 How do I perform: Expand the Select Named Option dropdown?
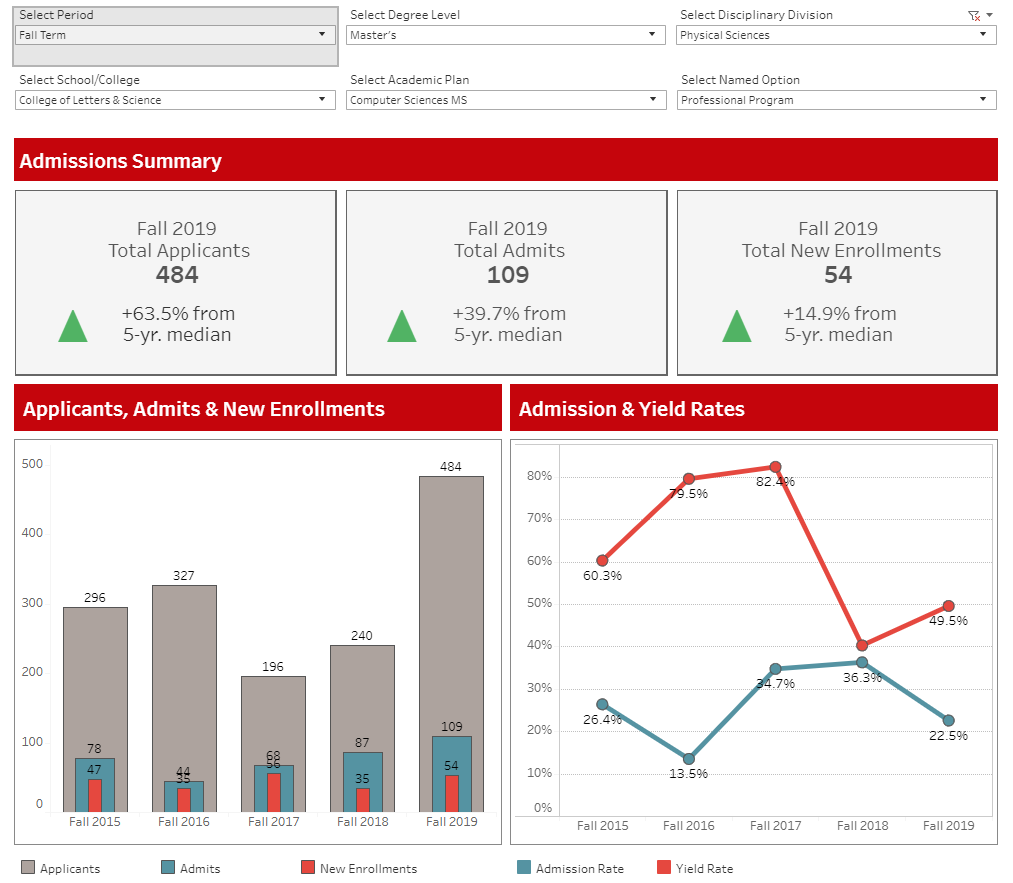(x=836, y=100)
